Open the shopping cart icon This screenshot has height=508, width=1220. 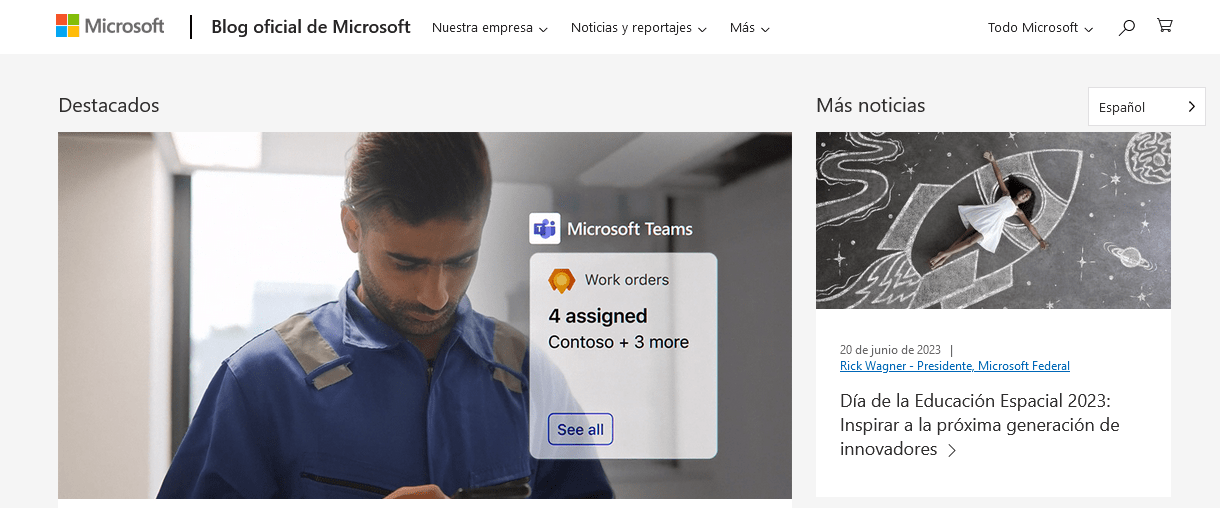(1164, 26)
